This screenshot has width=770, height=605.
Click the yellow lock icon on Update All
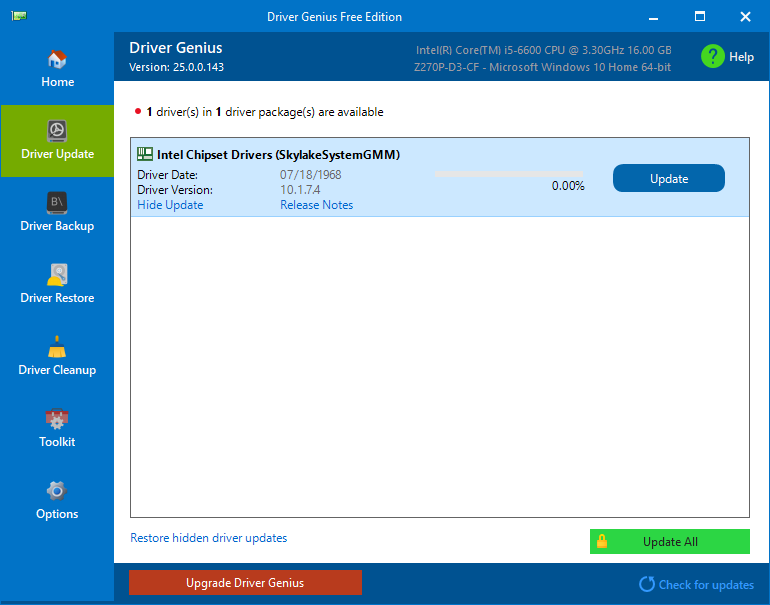pyautogui.click(x=602, y=541)
